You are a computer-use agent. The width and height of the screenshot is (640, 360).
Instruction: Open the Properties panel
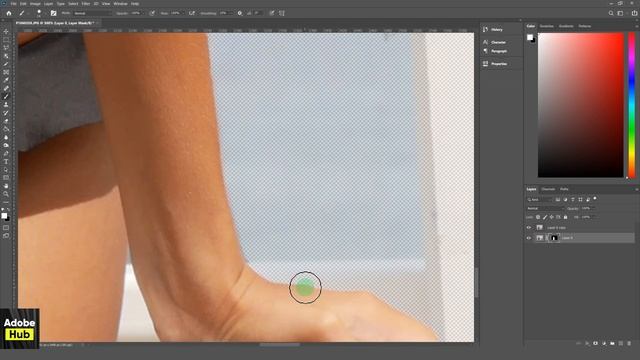[x=499, y=64]
